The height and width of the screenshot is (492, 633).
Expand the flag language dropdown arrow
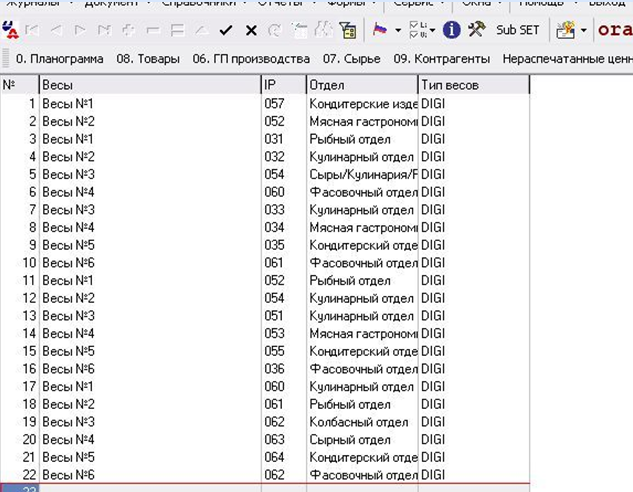click(x=398, y=30)
